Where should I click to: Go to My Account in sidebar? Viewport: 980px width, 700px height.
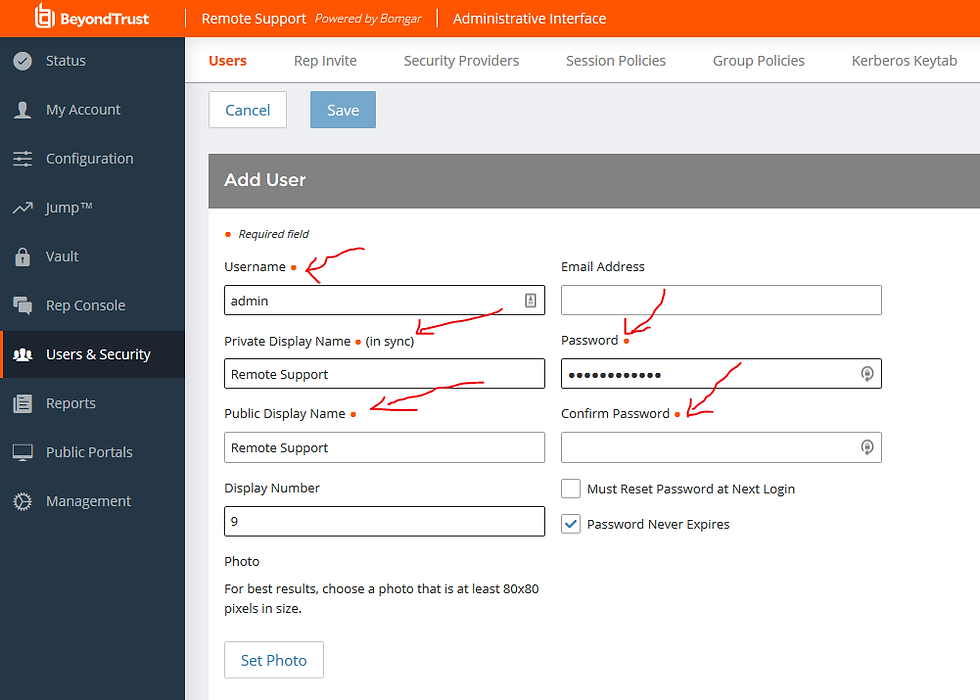pos(92,110)
